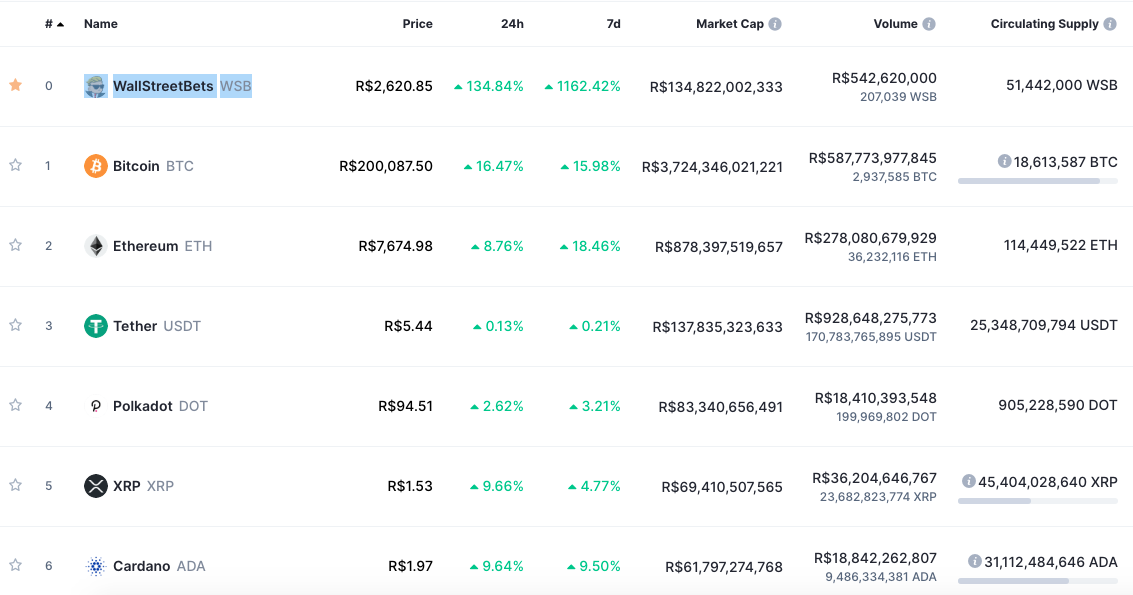Click 51,442,000 WSB circulating supply
The width and height of the screenshot is (1133, 595).
1061,85
